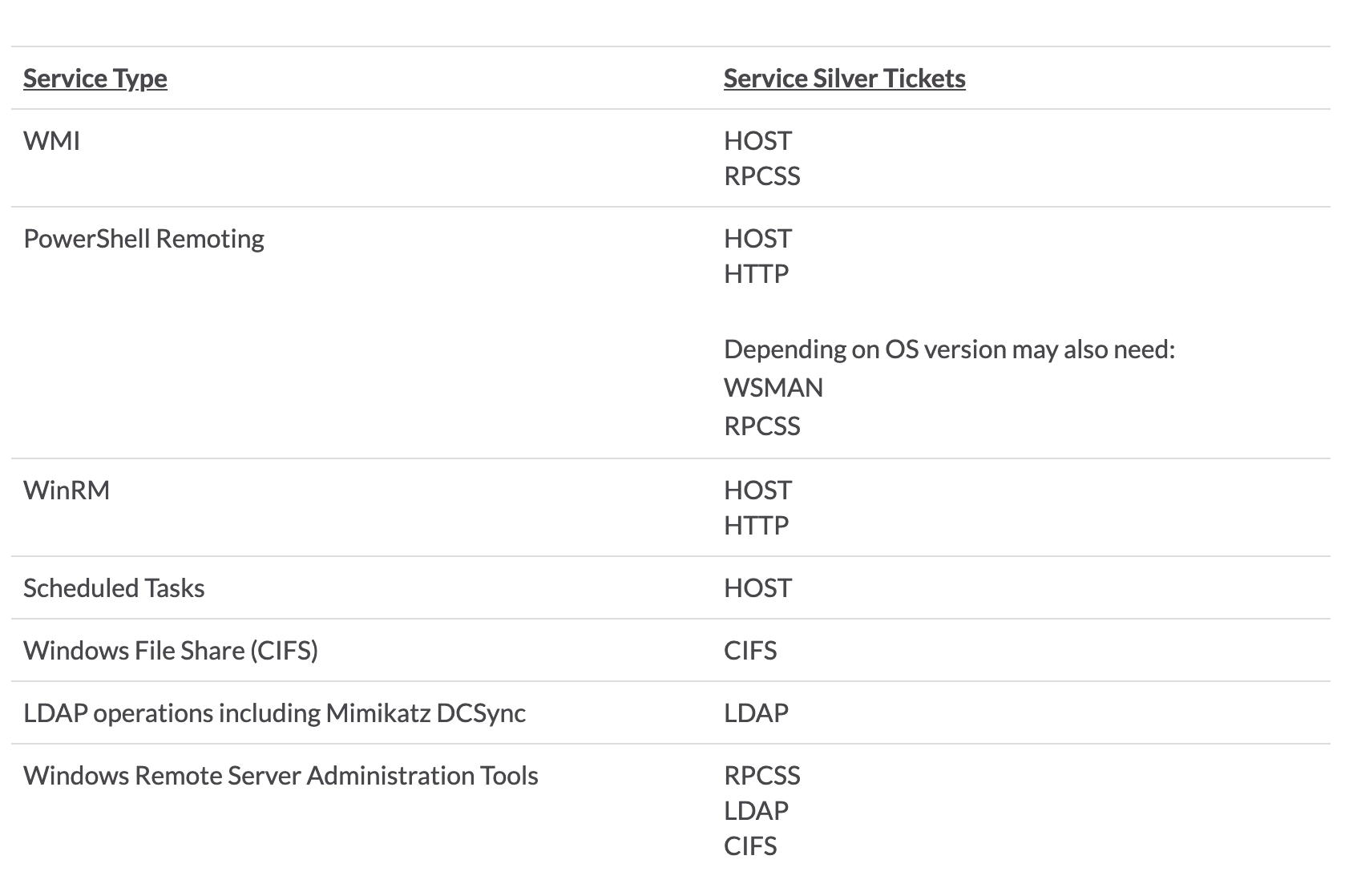Click HTTP in the WinRM row
Screen dimensions: 1353x896
pyautogui.click(x=756, y=526)
